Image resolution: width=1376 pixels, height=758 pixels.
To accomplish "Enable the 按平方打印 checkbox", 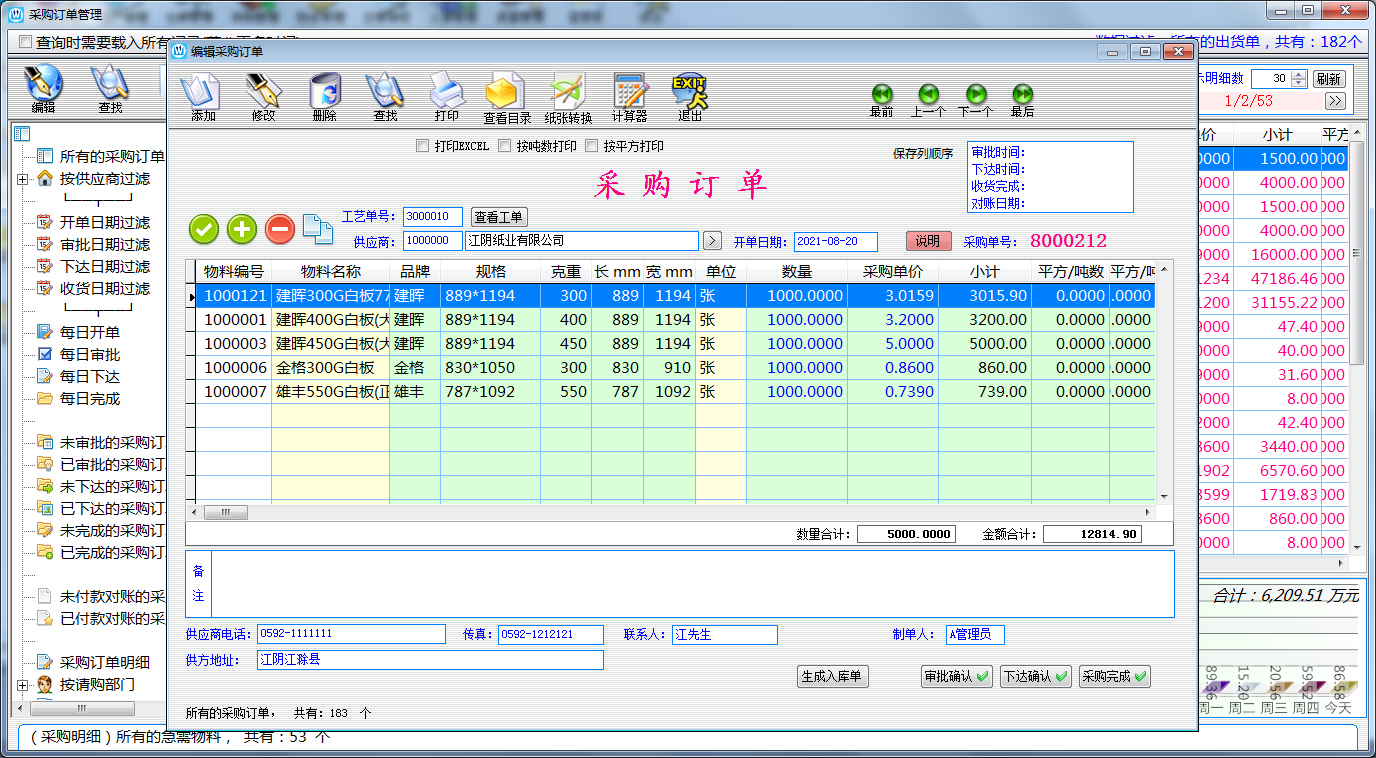I will click(x=592, y=146).
